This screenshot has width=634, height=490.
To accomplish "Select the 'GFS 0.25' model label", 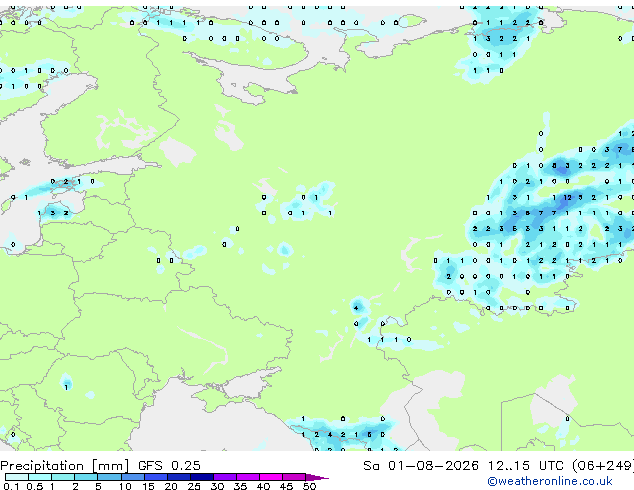I will pos(169,466).
